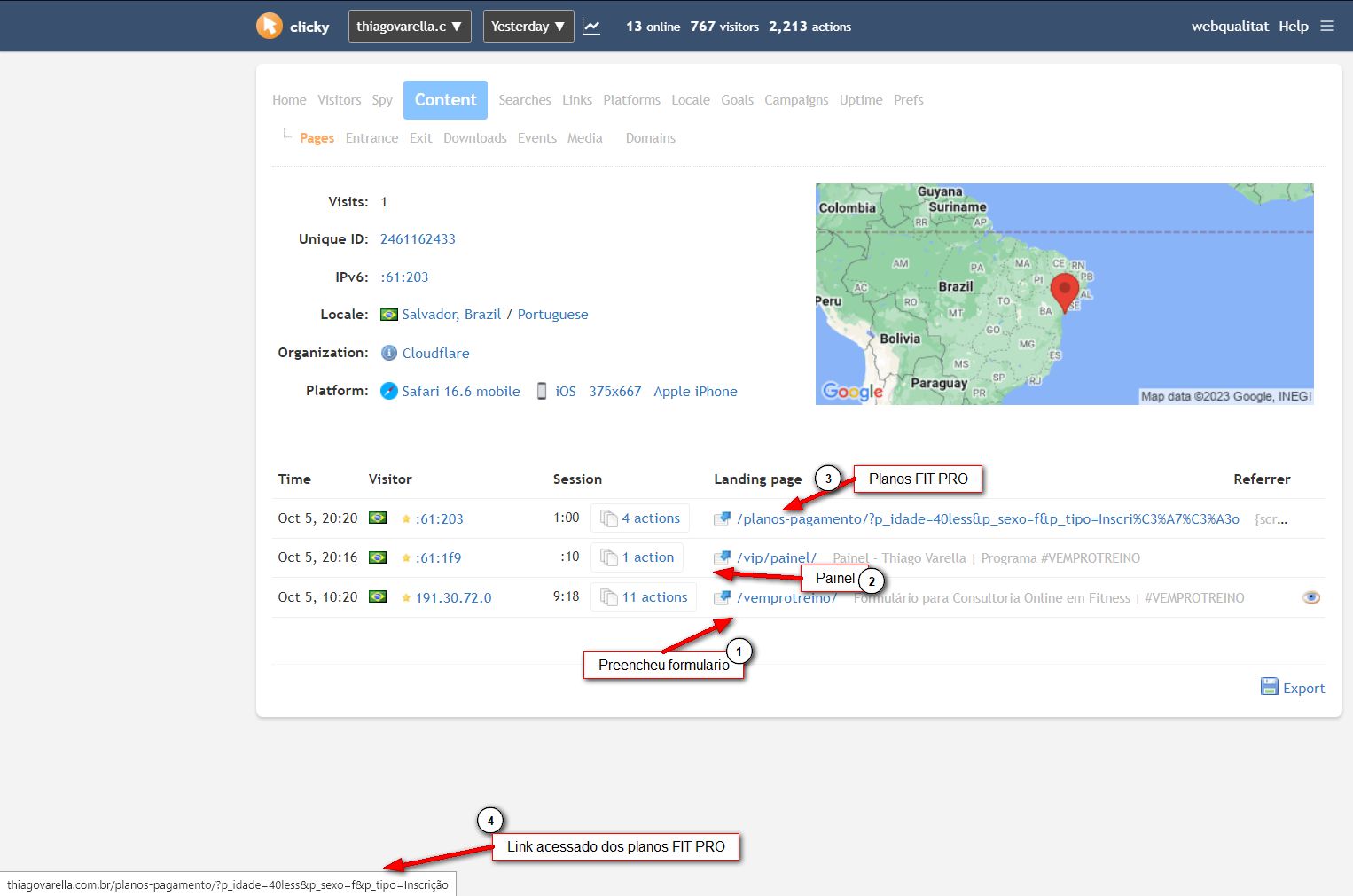Click the Export floppy disk icon
1353x896 pixels.
click(1270, 687)
